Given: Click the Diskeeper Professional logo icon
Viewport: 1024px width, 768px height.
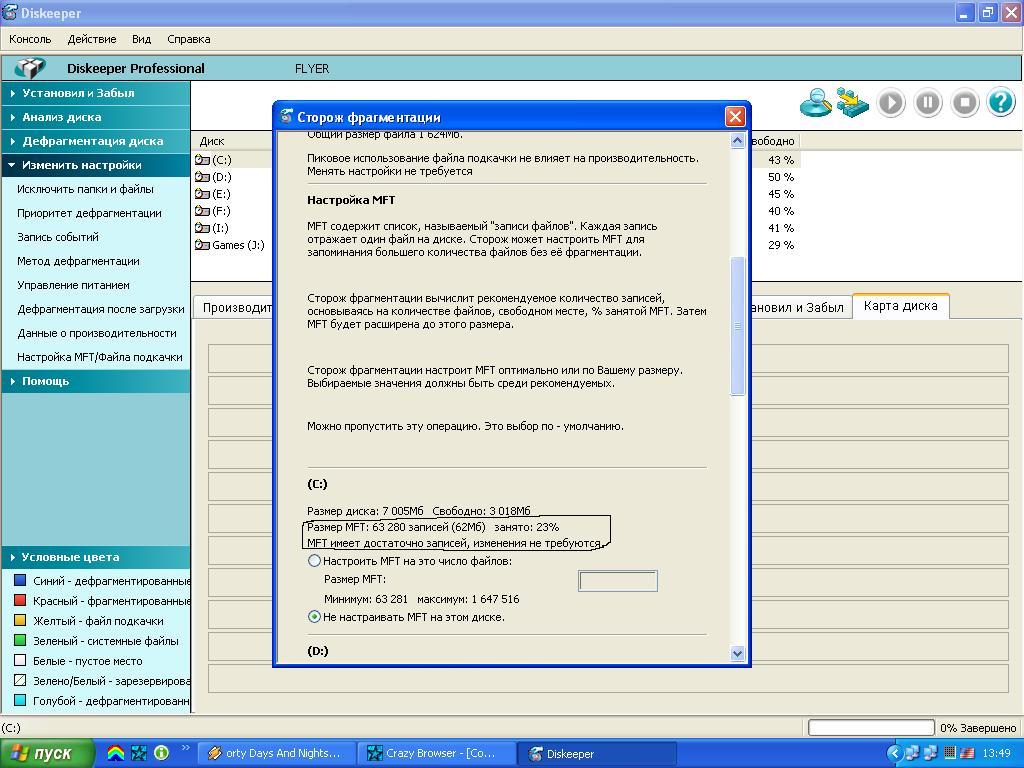Looking at the screenshot, I should tap(30, 68).
